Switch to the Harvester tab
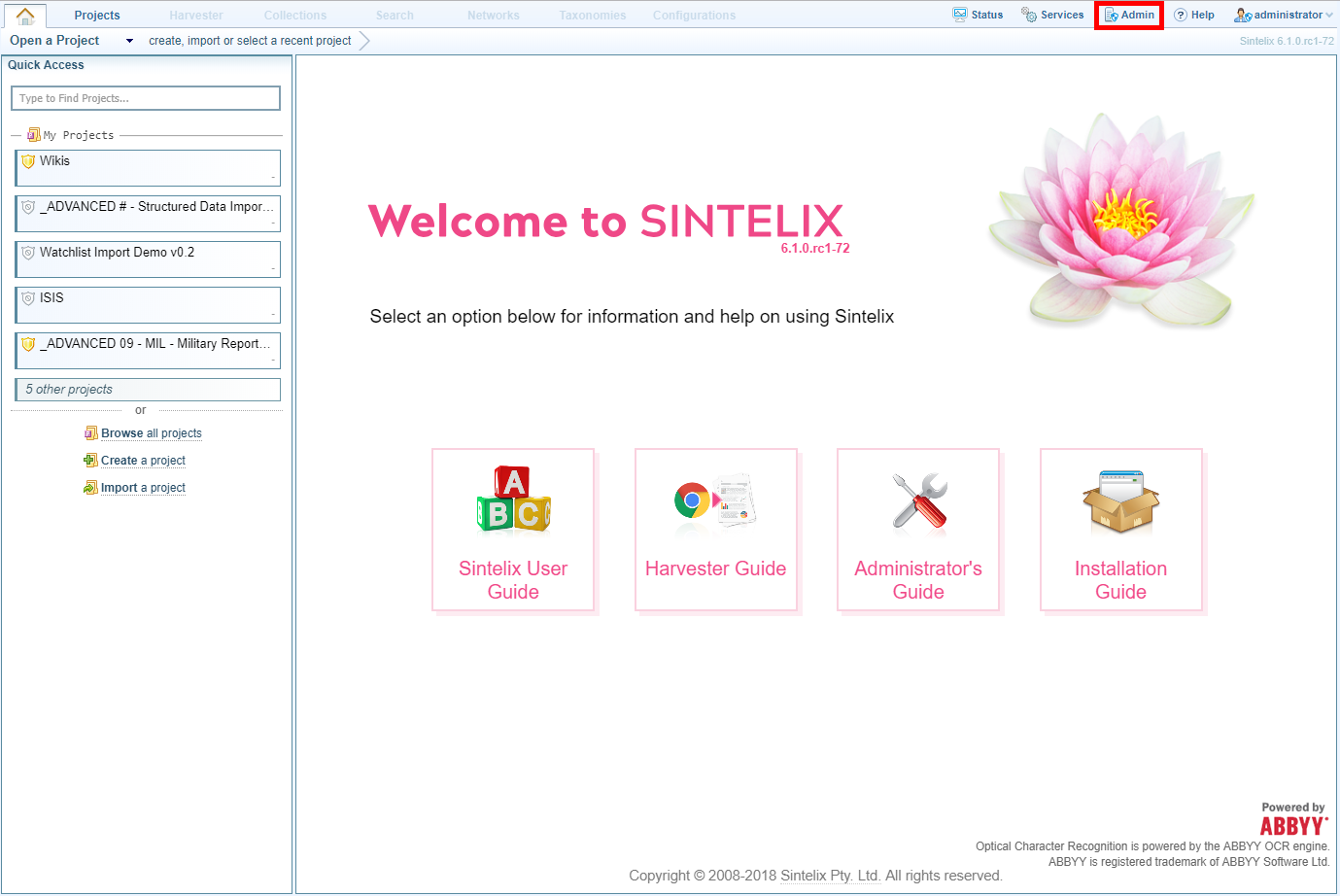Image resolution: width=1340 pixels, height=896 pixels. tap(196, 16)
